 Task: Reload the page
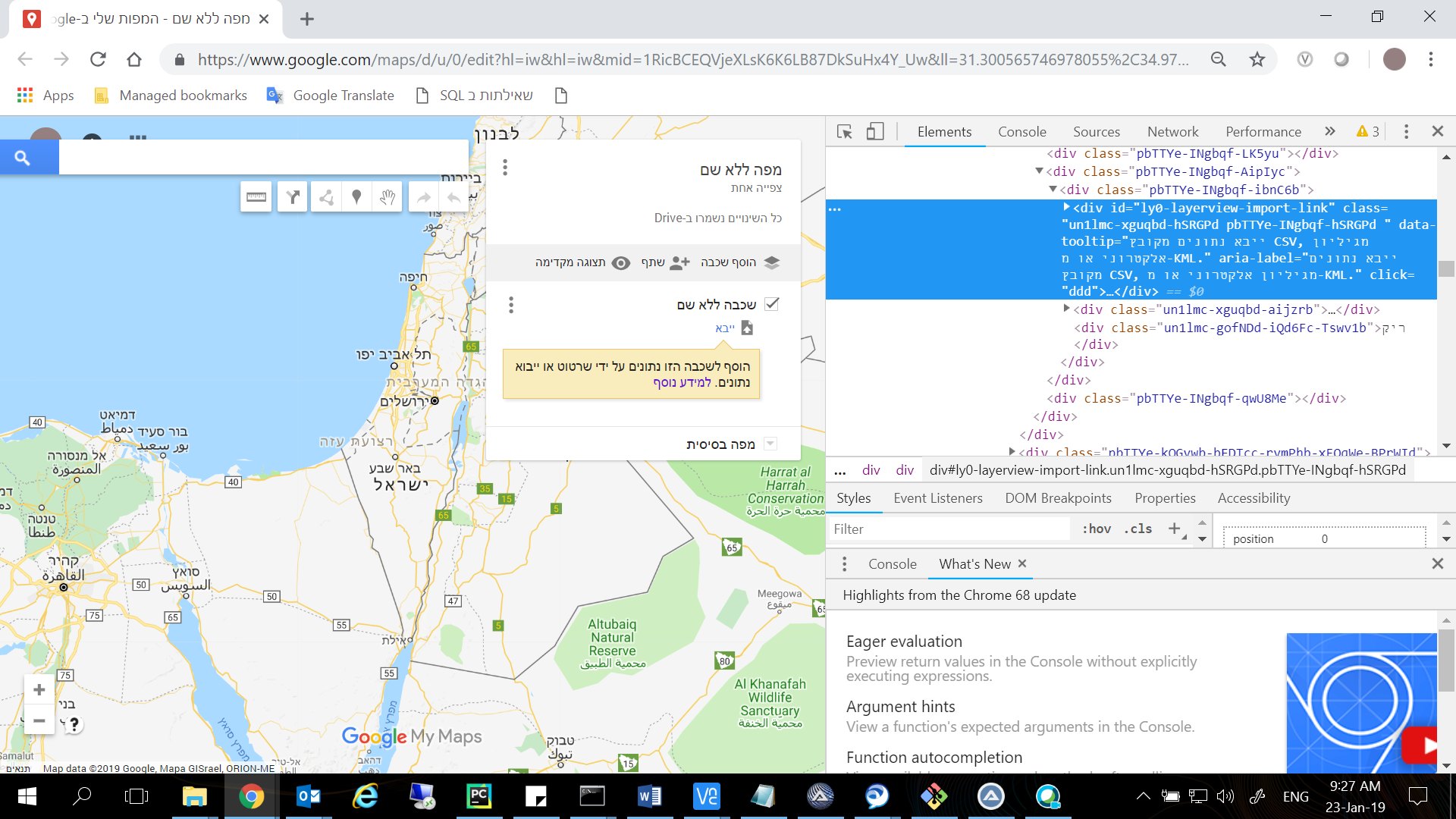pyautogui.click(x=98, y=59)
